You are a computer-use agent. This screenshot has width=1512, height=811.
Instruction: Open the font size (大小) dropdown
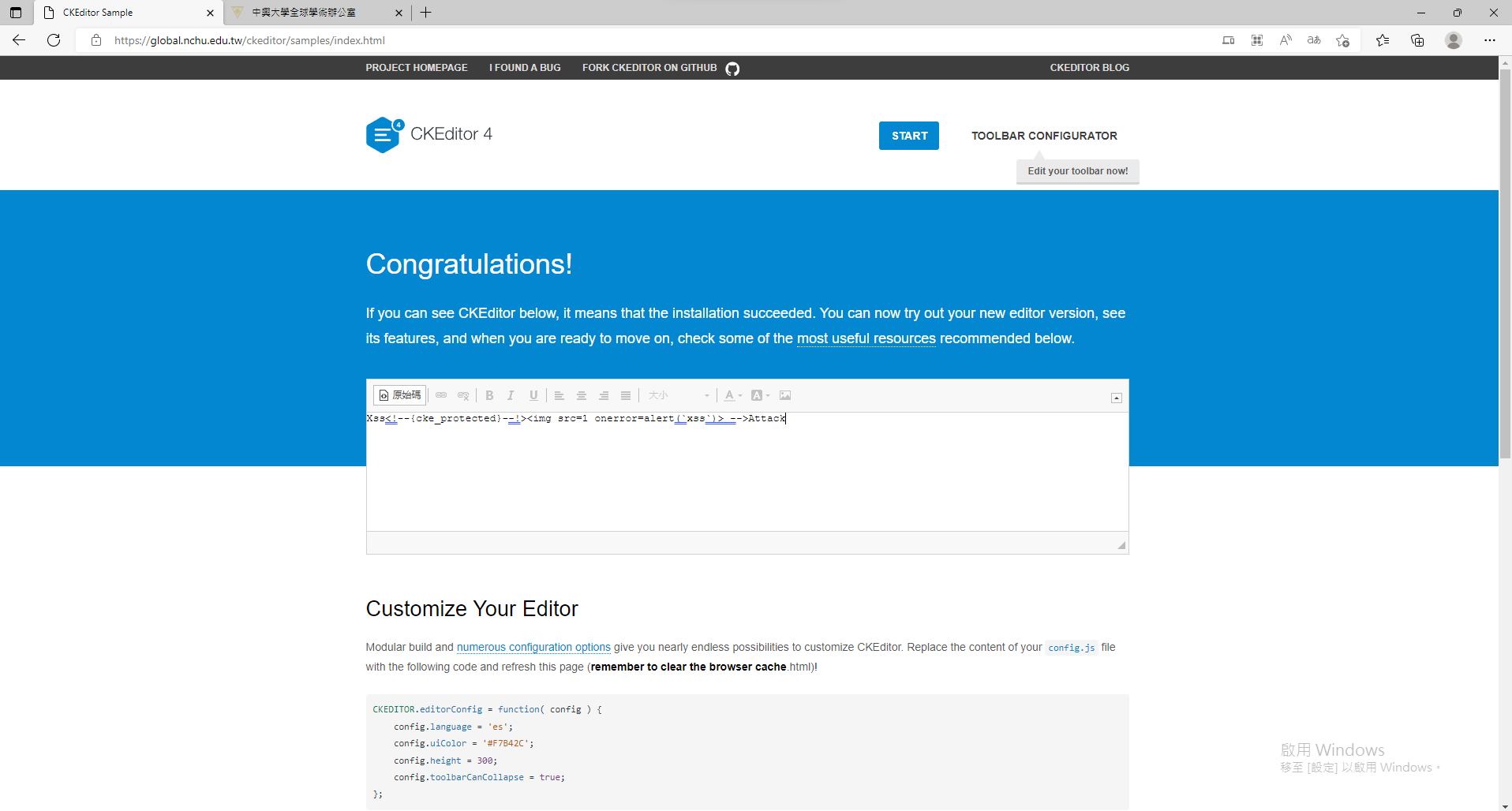pyautogui.click(x=679, y=395)
